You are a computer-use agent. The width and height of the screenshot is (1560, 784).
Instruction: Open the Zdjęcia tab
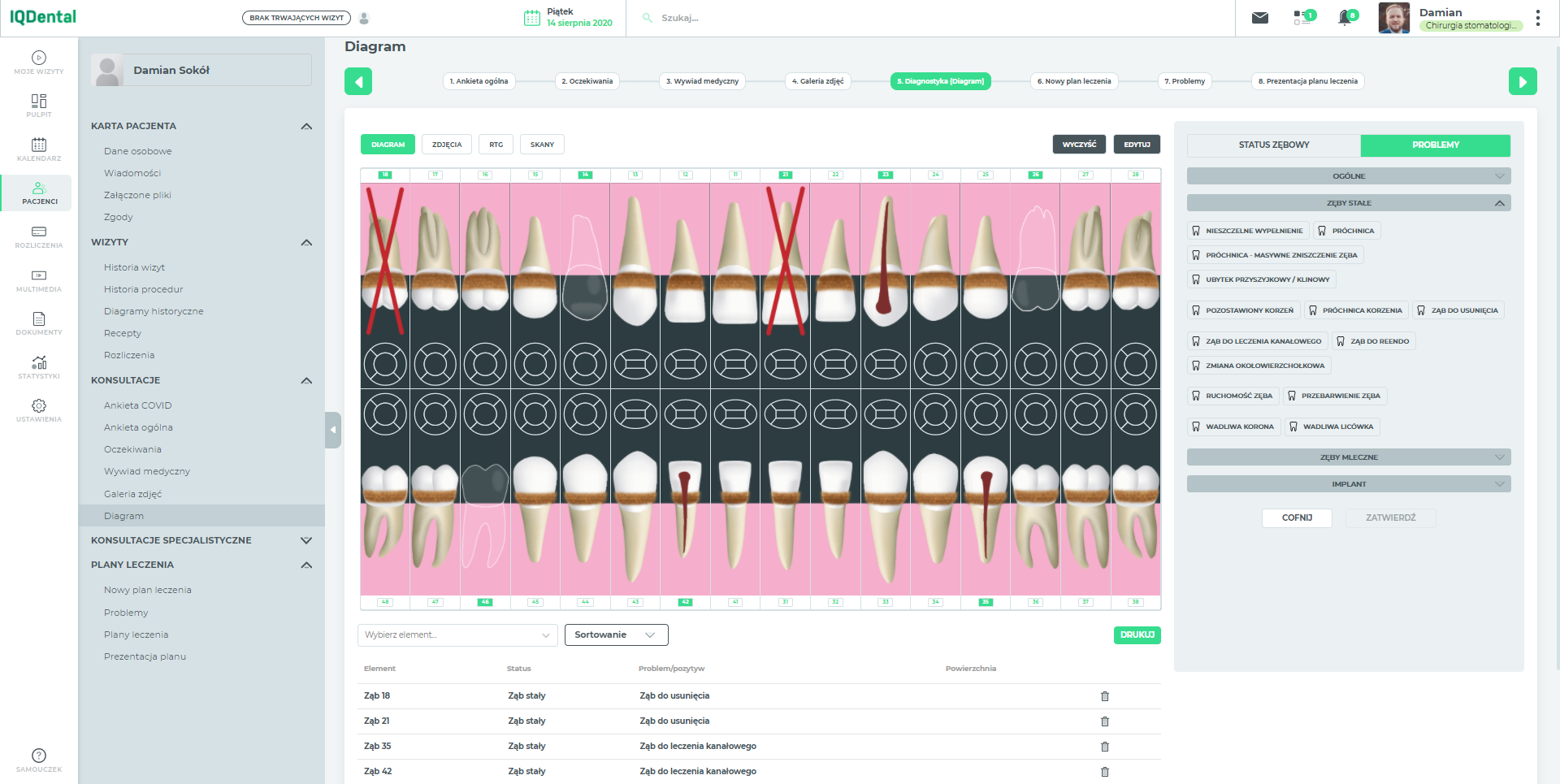point(447,145)
